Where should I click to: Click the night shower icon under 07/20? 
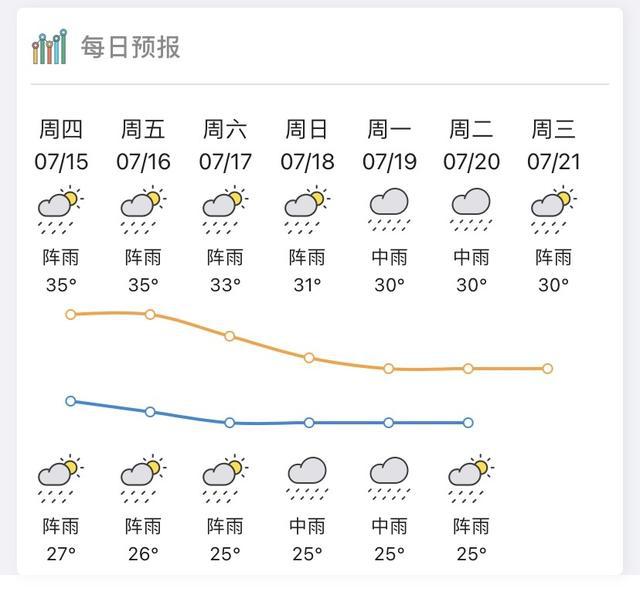(471, 478)
